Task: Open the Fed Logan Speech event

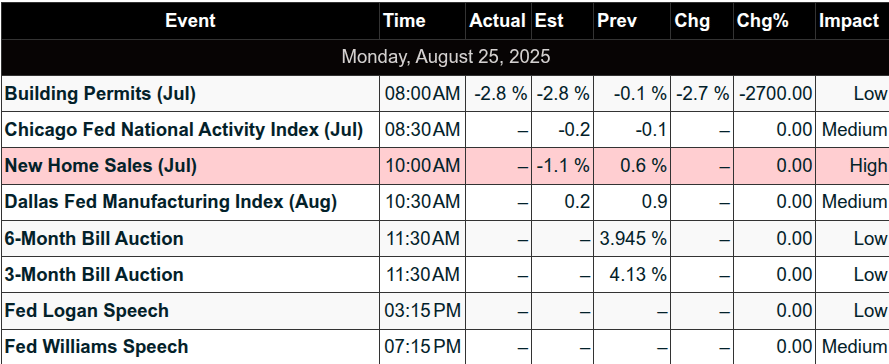Action: click(87, 311)
